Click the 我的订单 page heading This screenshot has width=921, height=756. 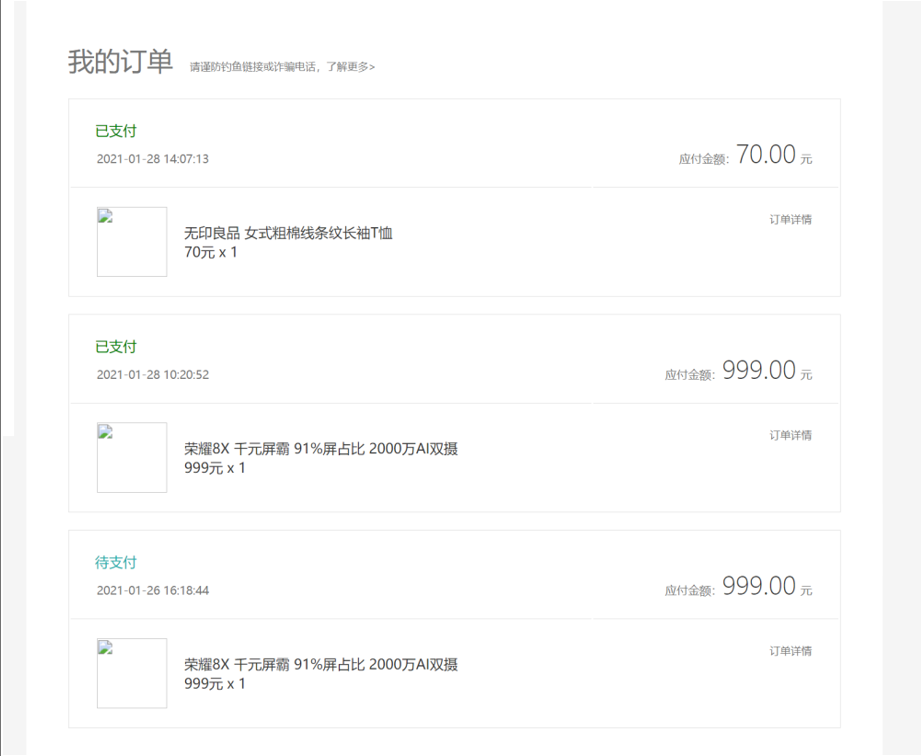click(120, 61)
